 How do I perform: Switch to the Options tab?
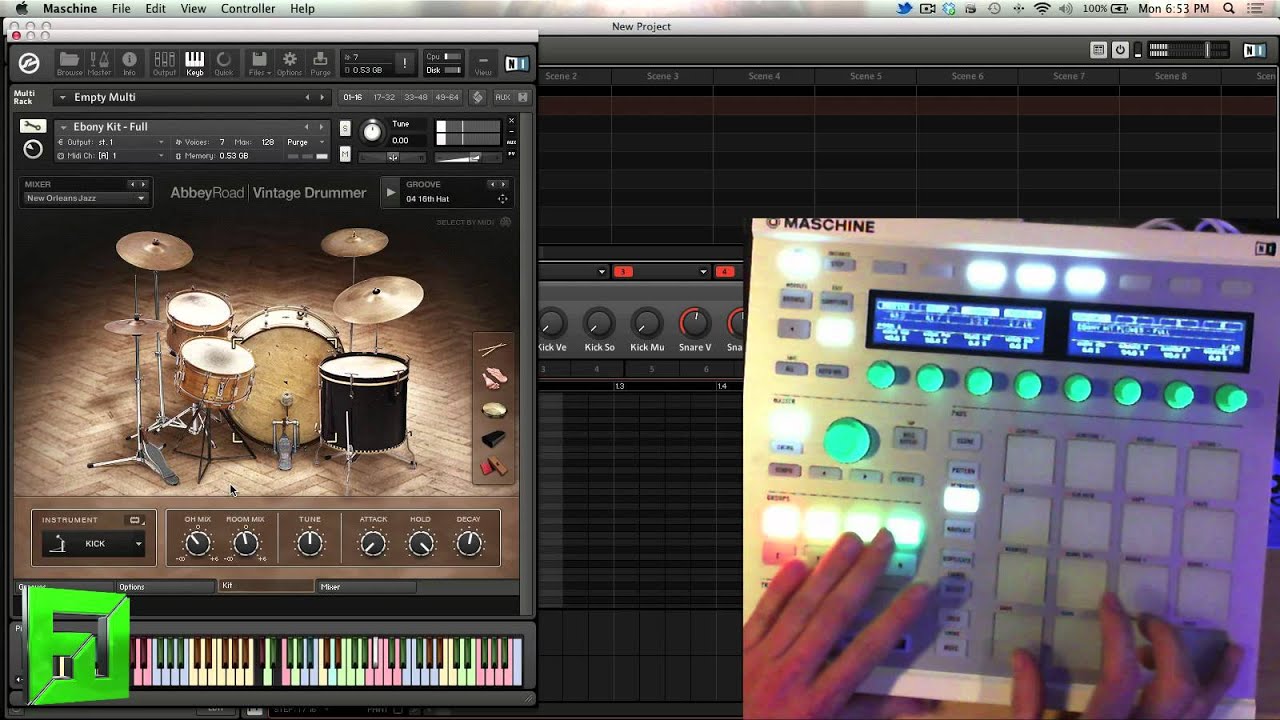(x=165, y=587)
